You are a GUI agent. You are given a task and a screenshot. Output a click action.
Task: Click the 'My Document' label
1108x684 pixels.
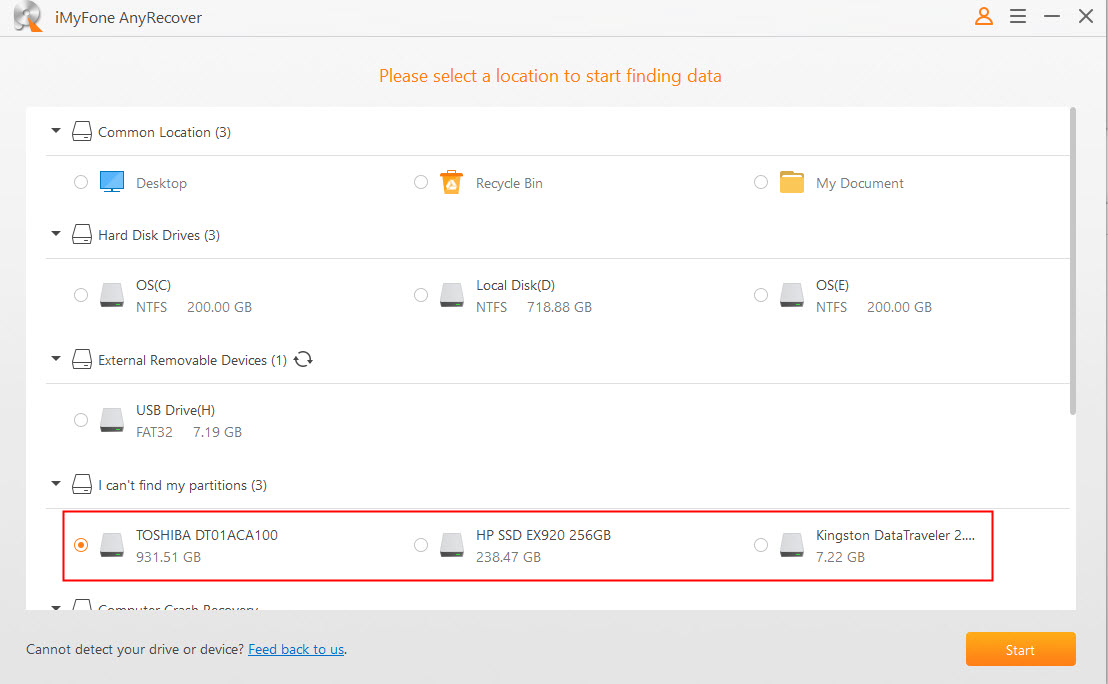860,183
